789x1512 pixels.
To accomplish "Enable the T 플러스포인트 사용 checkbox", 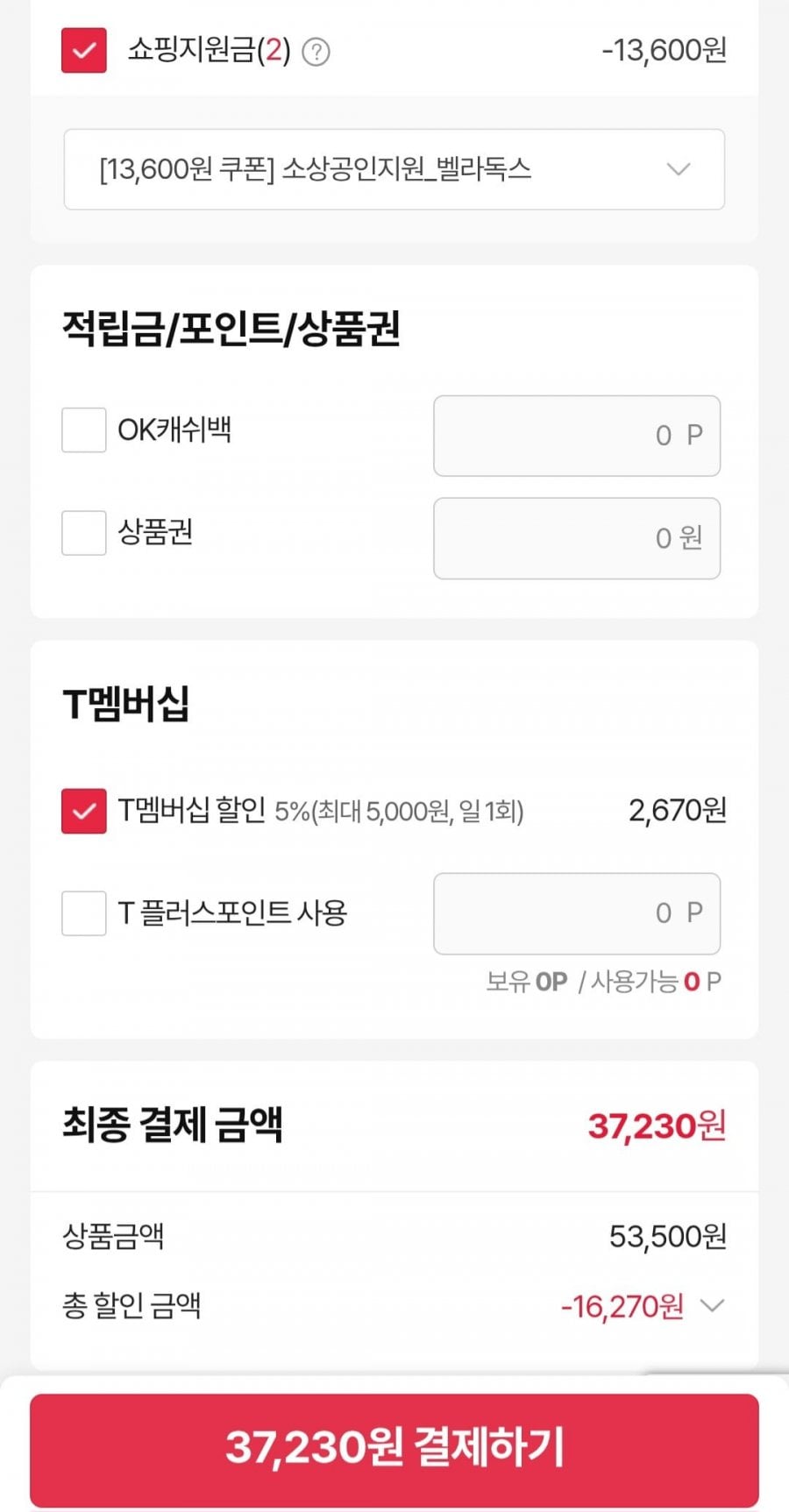I will point(84,913).
